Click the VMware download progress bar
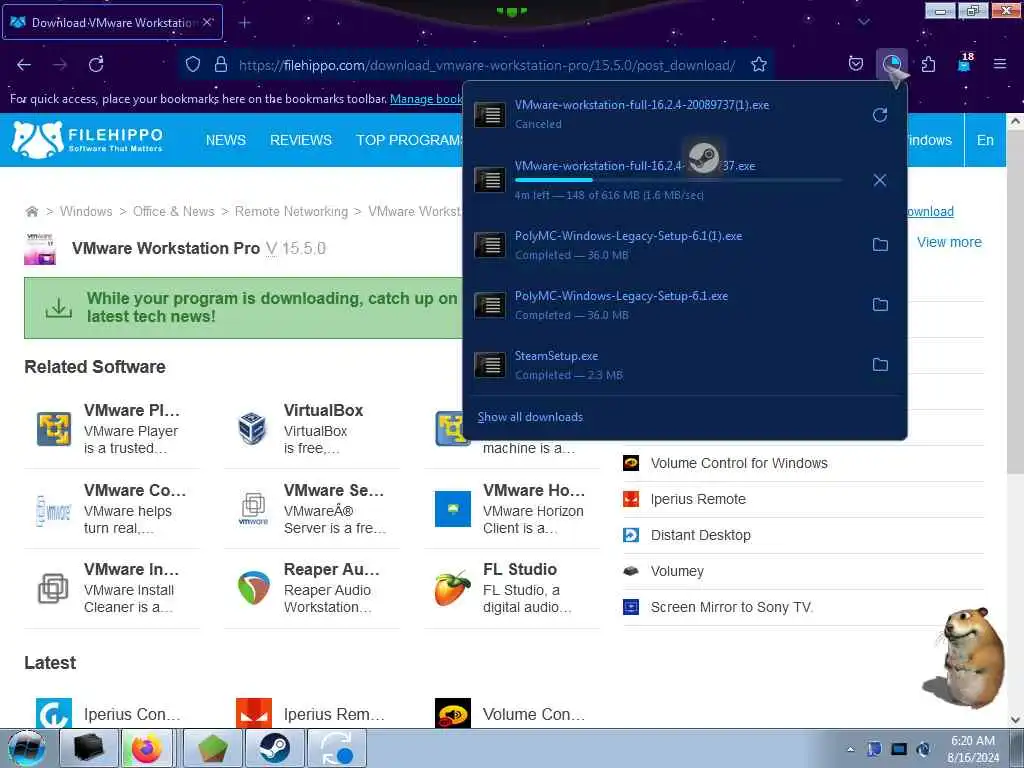The height and width of the screenshot is (768, 1024). click(678, 180)
